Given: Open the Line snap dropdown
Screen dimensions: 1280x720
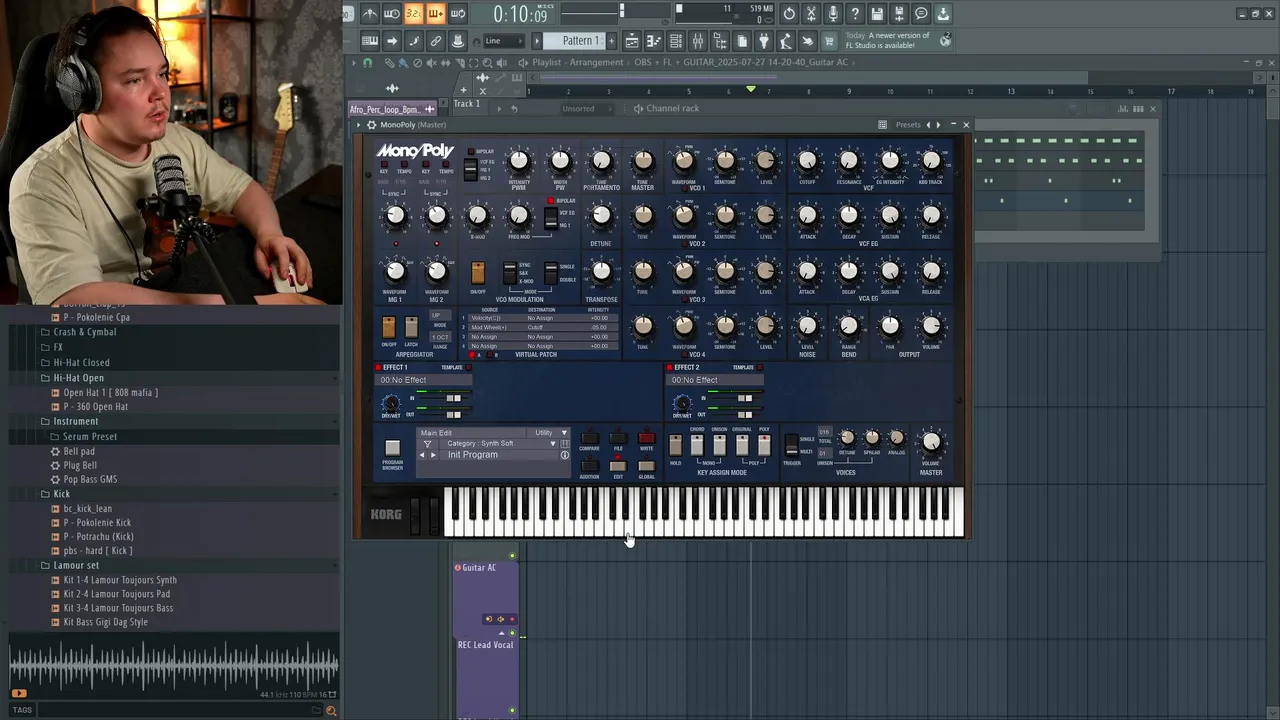Looking at the screenshot, I should pos(503,41).
